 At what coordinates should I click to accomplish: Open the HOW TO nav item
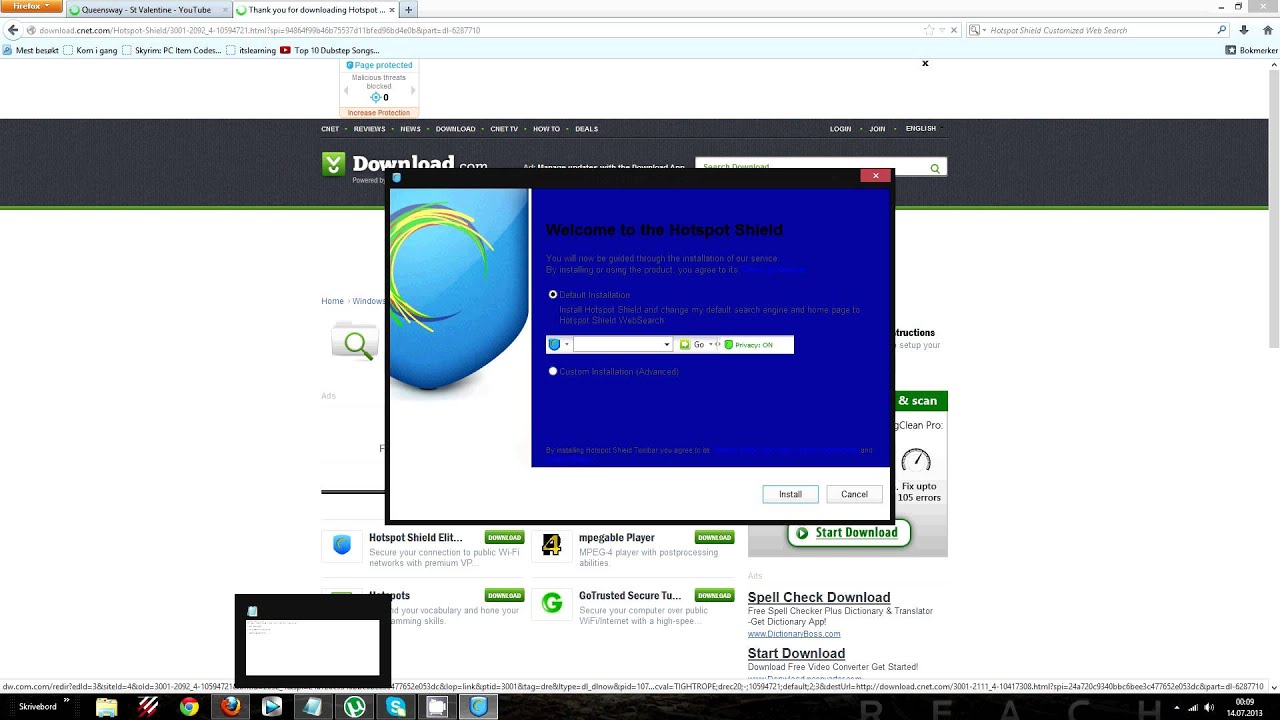[546, 129]
